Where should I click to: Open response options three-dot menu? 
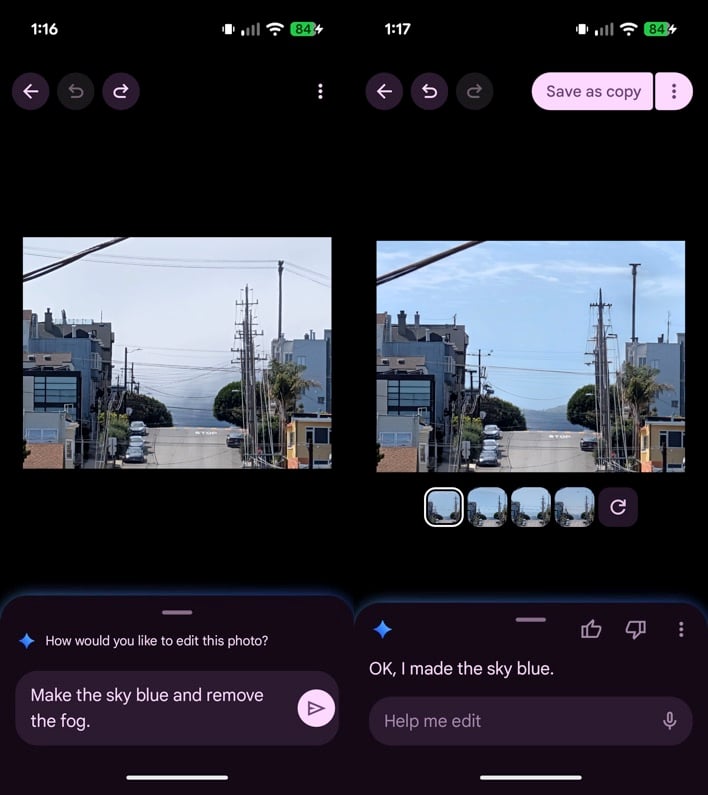point(681,629)
